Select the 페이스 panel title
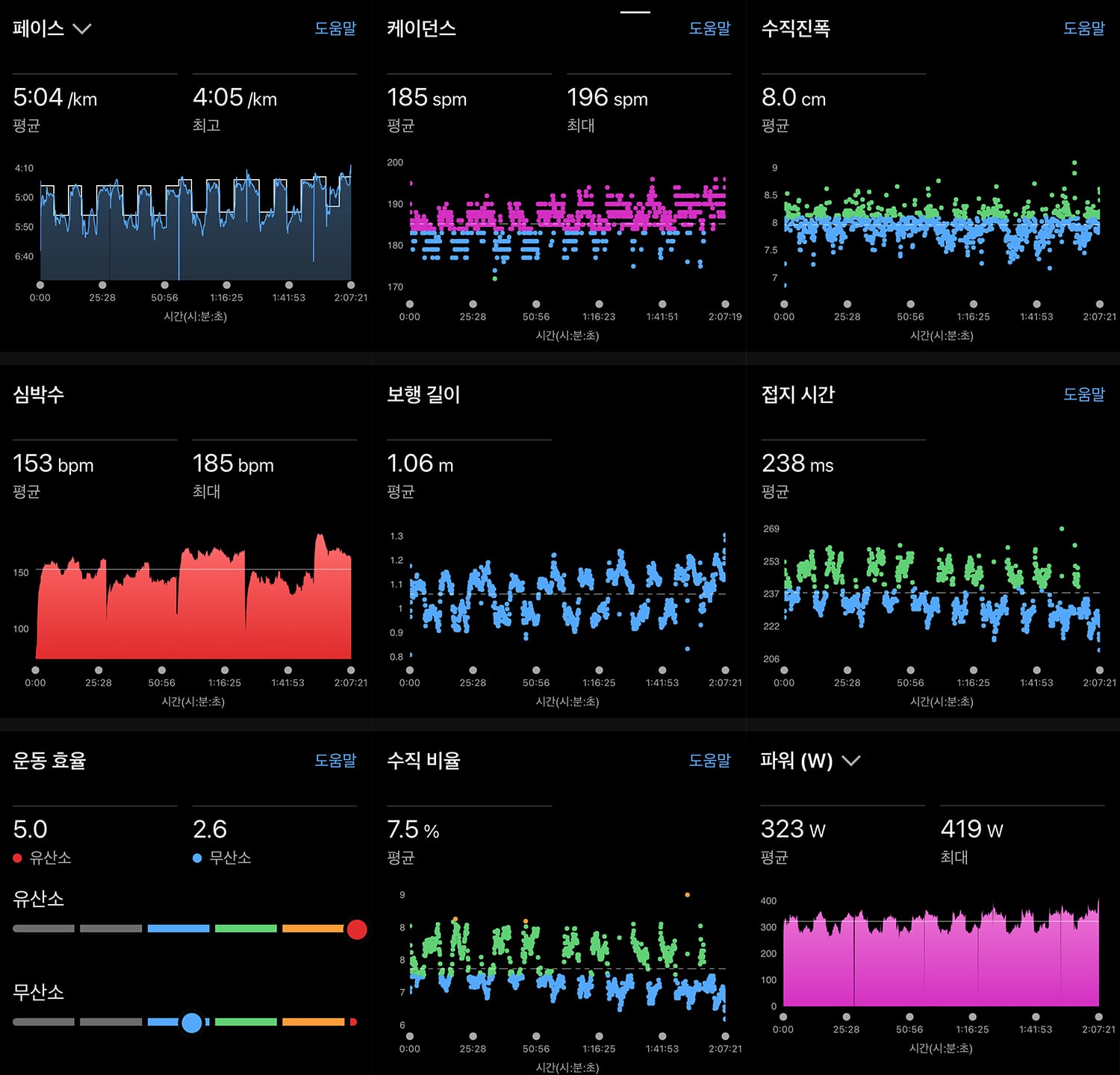This screenshot has width=1120, height=1075. pyautogui.click(x=38, y=28)
